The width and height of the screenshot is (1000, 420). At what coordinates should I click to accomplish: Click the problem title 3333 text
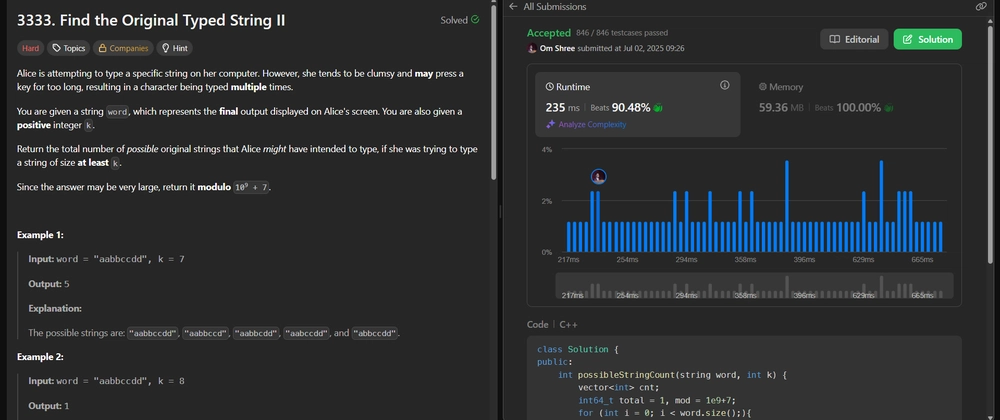coord(151,20)
